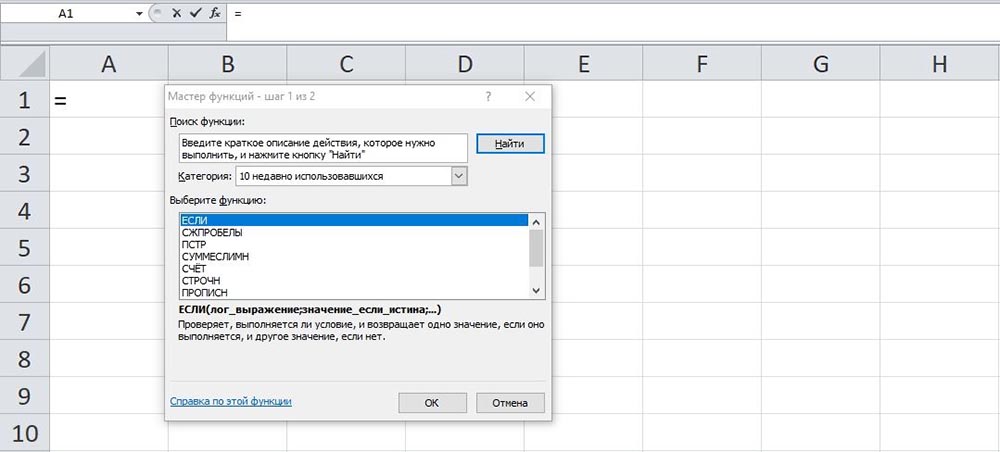
Task: Click the Поиск функции description text field
Action: [x=322, y=148]
